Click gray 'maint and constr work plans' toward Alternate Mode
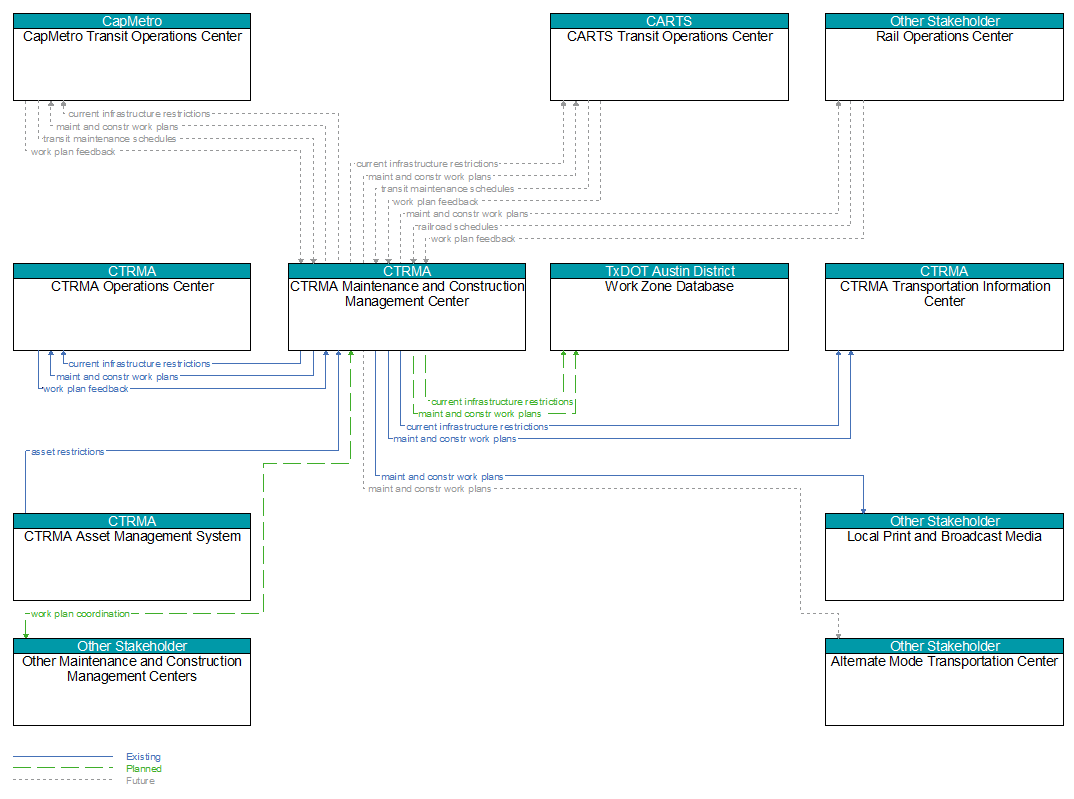 [429, 489]
